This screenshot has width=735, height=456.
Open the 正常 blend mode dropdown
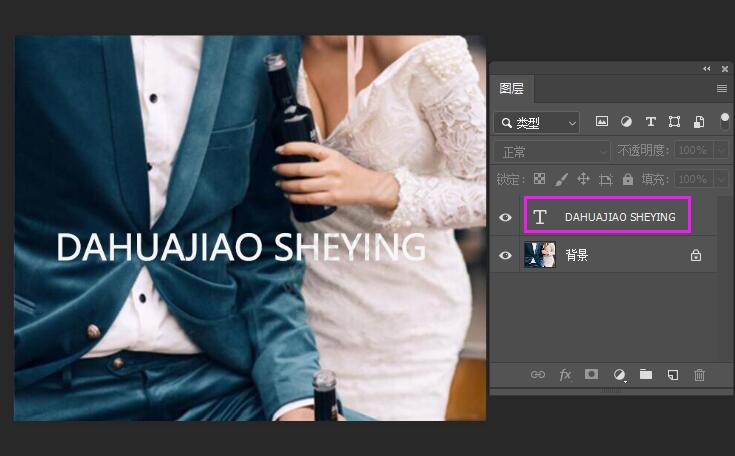(x=552, y=152)
